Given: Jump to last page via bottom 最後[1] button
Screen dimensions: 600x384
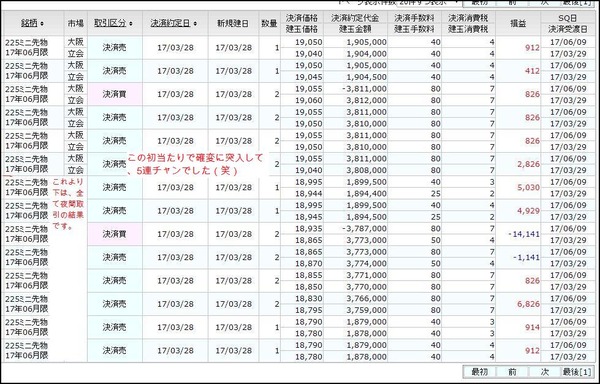Looking at the screenshot, I should tap(577, 372).
